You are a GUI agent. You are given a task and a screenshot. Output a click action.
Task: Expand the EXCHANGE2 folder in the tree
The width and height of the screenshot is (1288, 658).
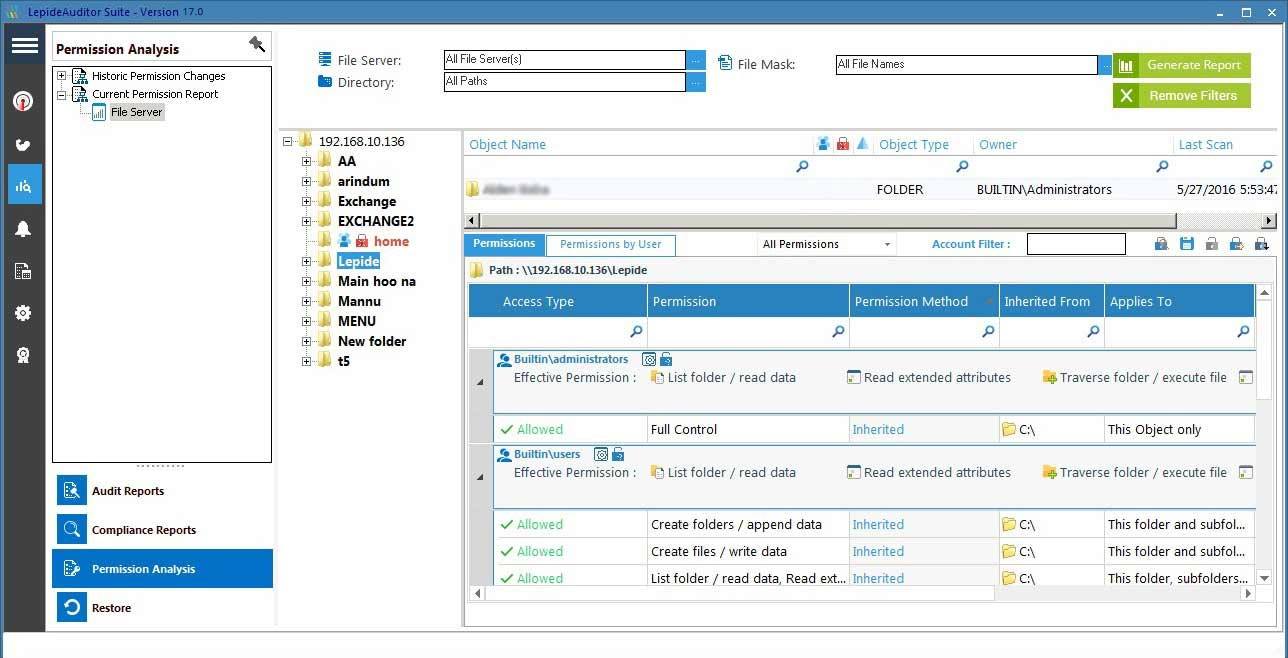306,221
